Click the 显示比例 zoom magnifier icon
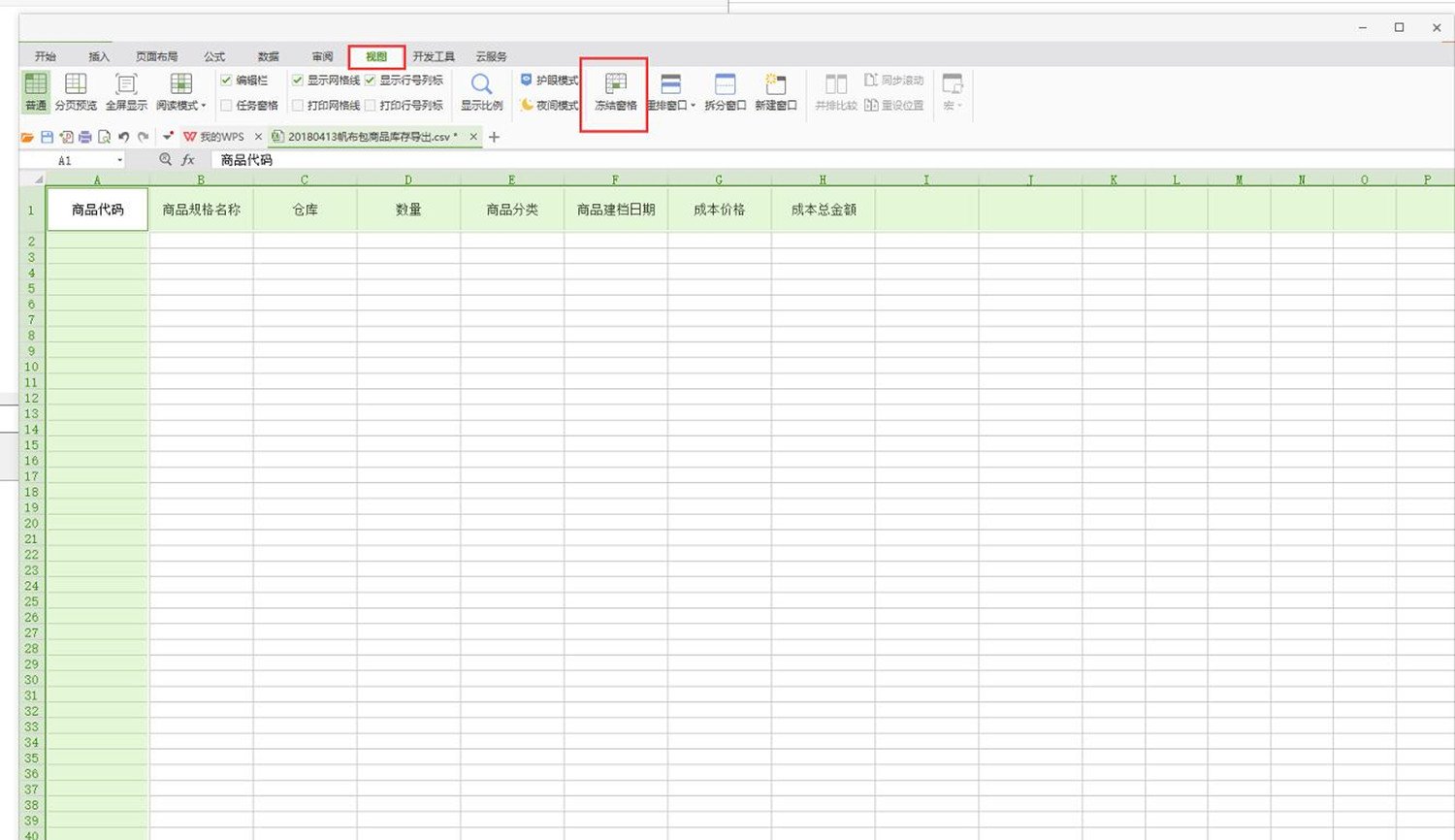1455x840 pixels. click(481, 85)
